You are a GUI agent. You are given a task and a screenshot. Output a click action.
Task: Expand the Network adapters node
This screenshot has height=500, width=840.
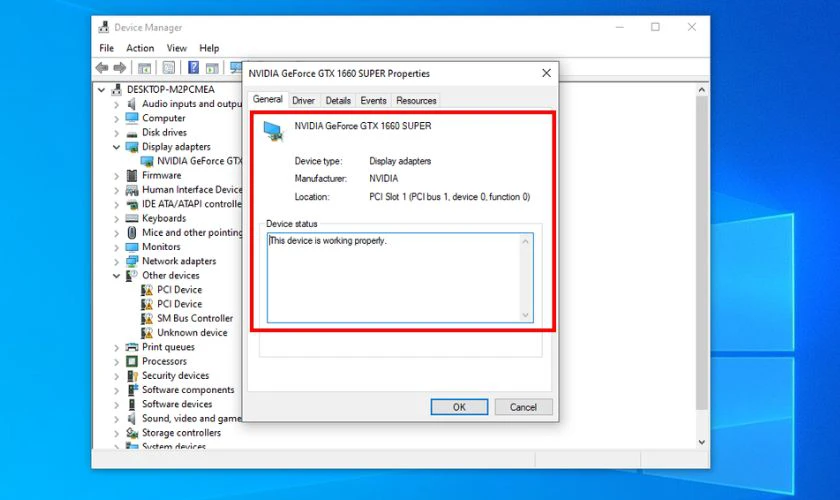(x=117, y=262)
